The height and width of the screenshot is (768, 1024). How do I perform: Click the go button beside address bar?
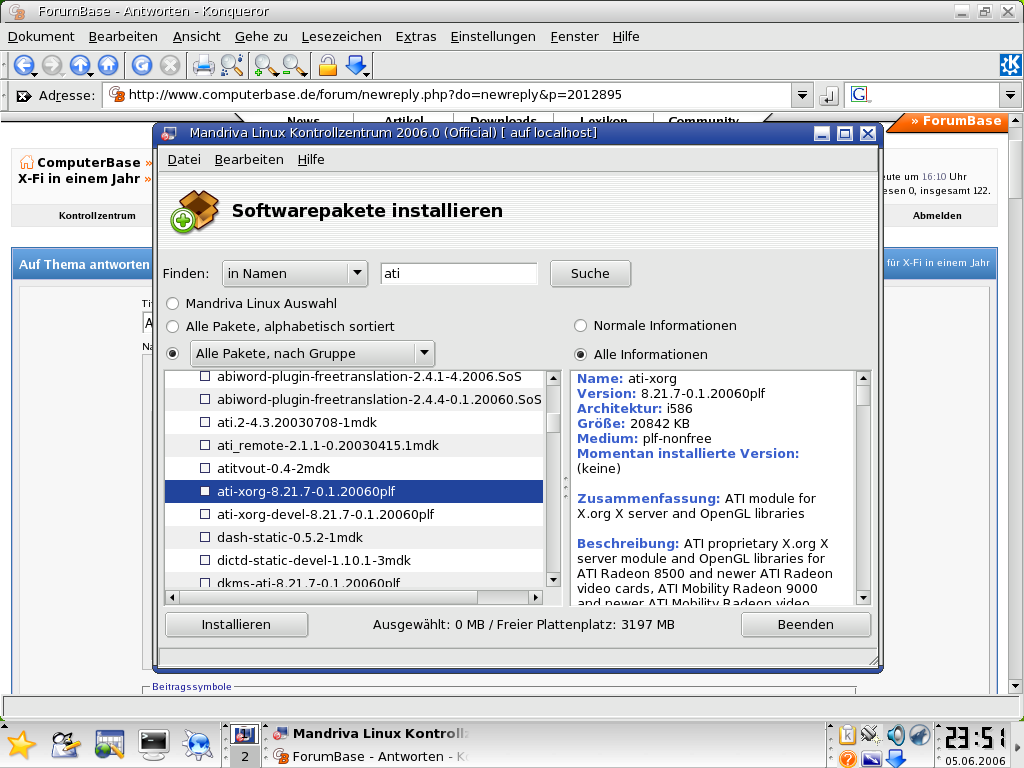point(829,96)
